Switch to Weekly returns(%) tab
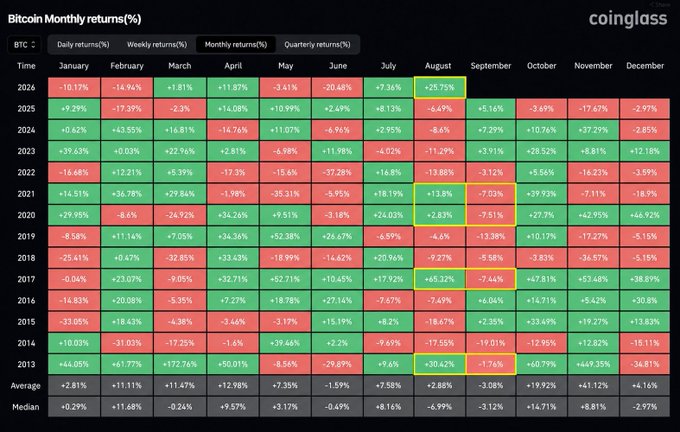The height and width of the screenshot is (432, 680). (157, 45)
